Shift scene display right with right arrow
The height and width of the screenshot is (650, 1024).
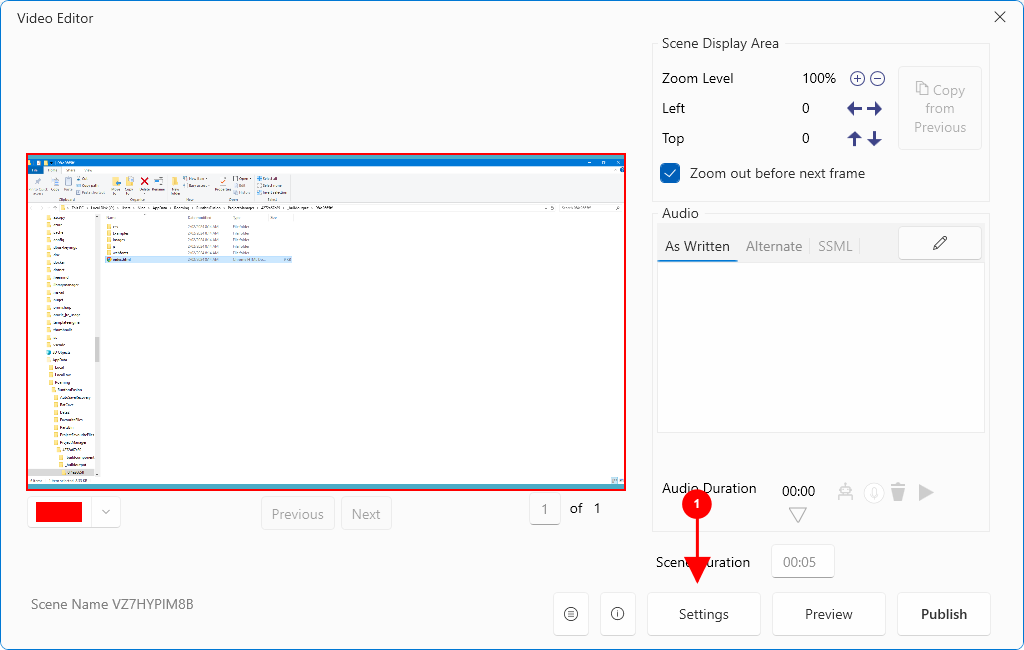[x=875, y=109]
